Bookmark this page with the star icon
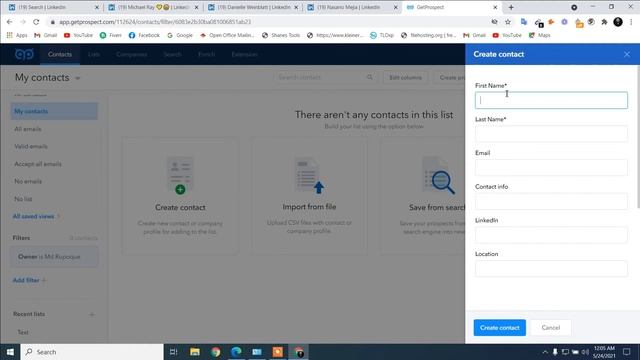 508,22
